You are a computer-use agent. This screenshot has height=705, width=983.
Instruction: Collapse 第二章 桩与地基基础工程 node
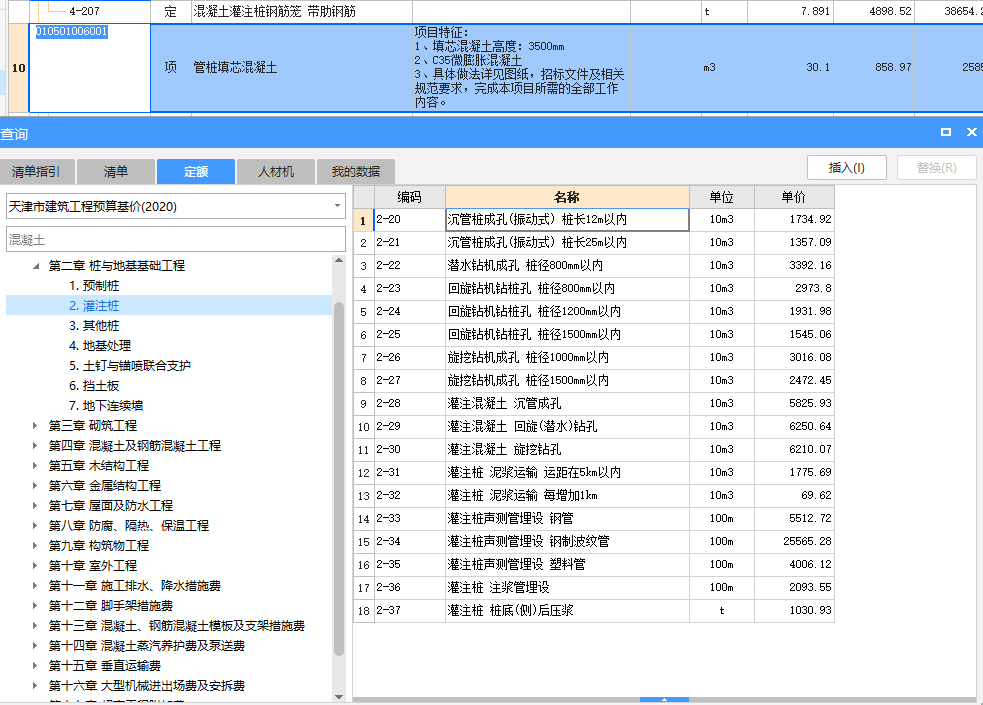click(x=36, y=266)
